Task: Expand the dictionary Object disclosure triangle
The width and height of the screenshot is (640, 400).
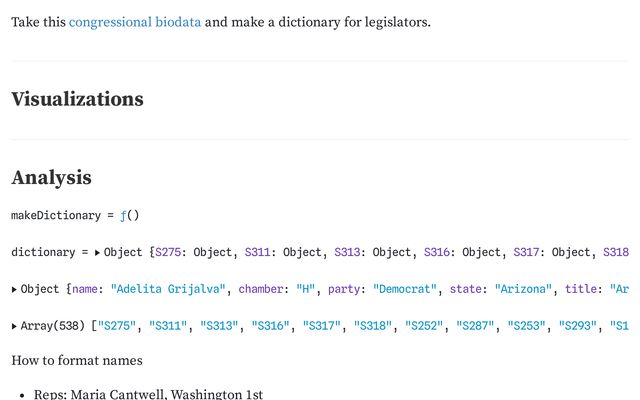Action: click(x=97, y=253)
